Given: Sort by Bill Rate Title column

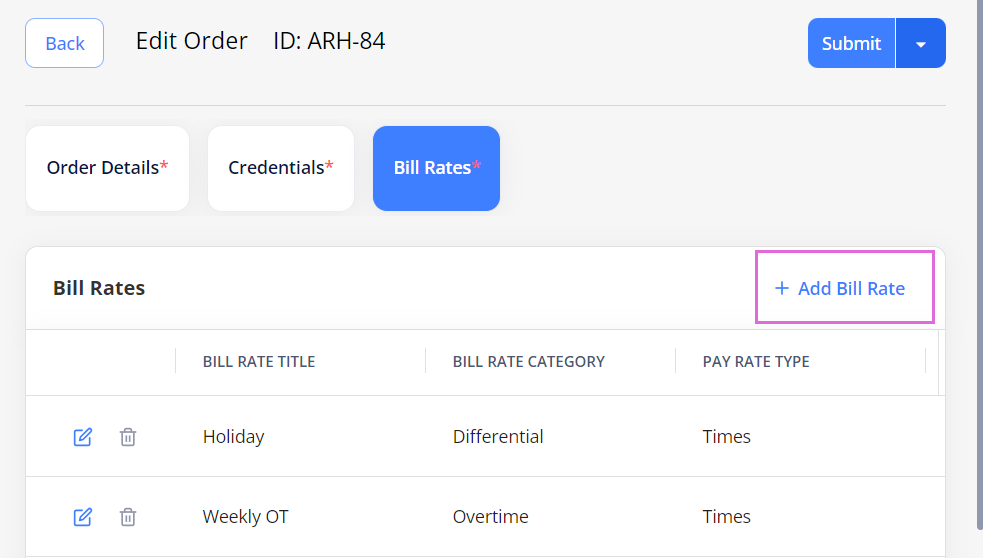Looking at the screenshot, I should coord(259,362).
